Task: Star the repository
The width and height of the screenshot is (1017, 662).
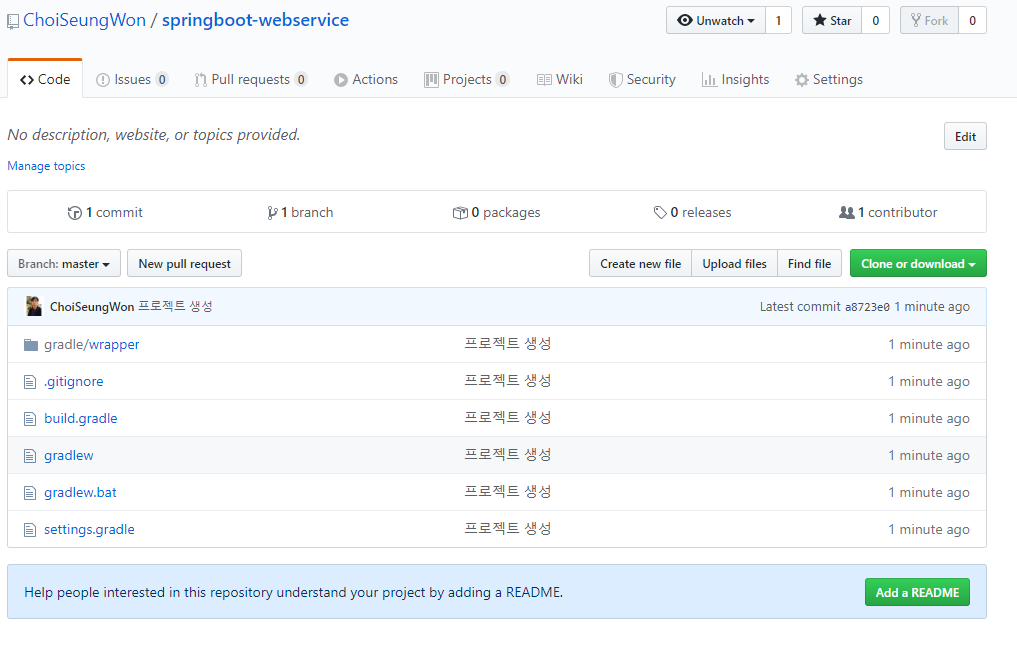Action: click(832, 20)
